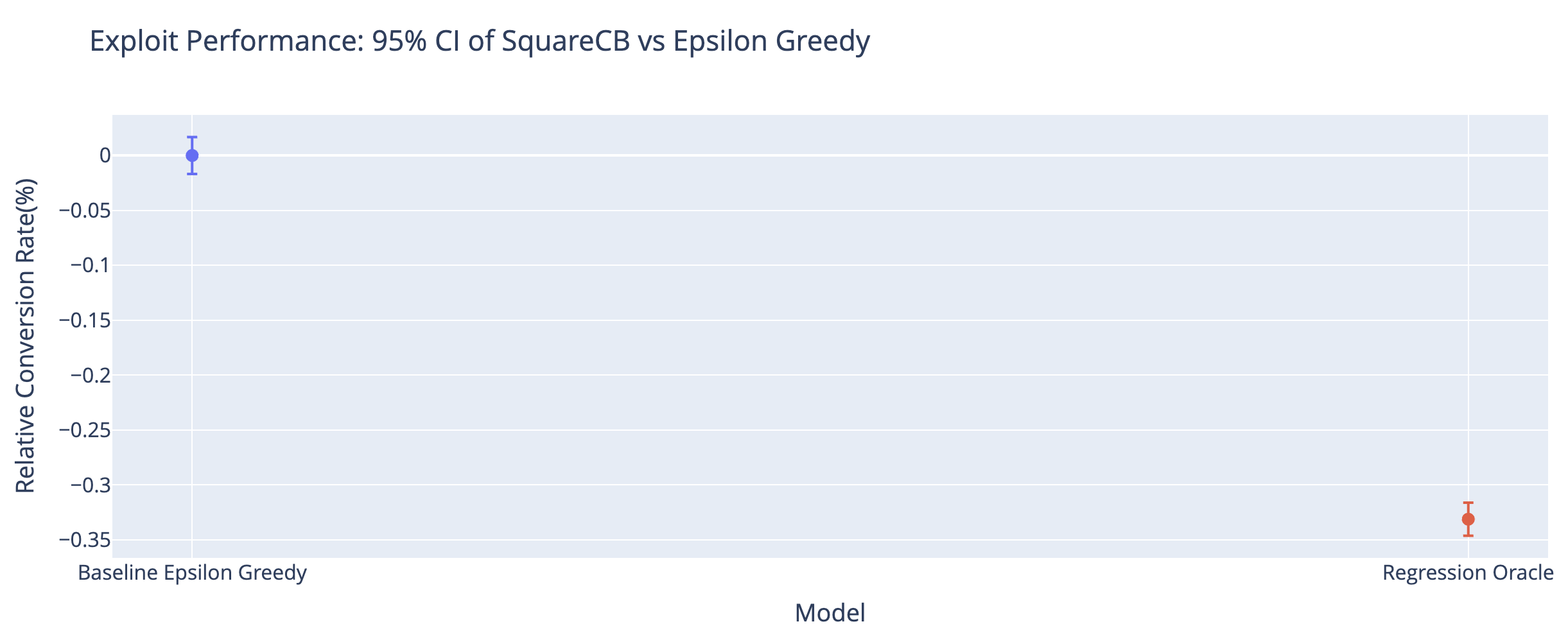1568x633 pixels.
Task: Click the upper cap of the red error bar
Action: click(x=1468, y=503)
